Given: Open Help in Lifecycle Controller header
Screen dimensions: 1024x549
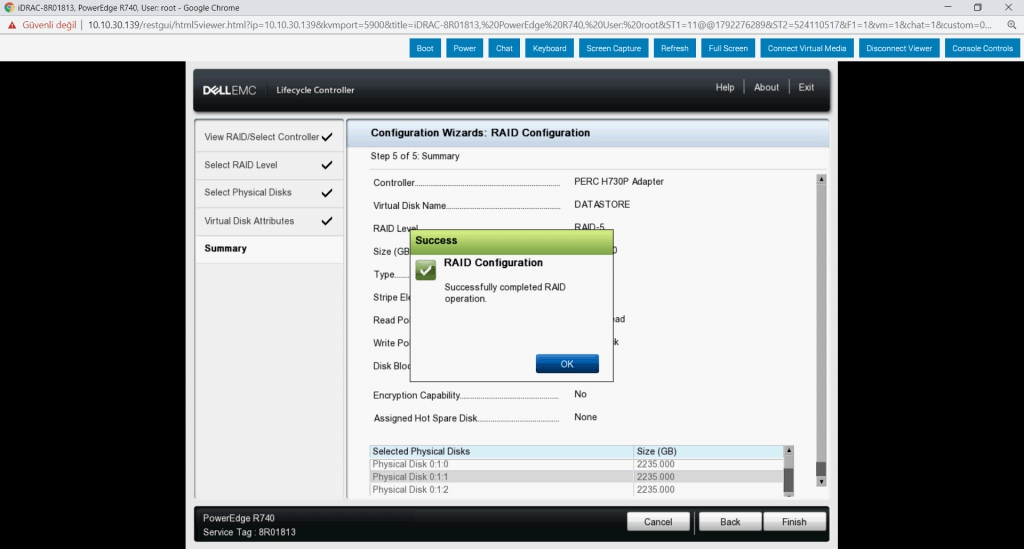Looking at the screenshot, I should coord(725,88).
